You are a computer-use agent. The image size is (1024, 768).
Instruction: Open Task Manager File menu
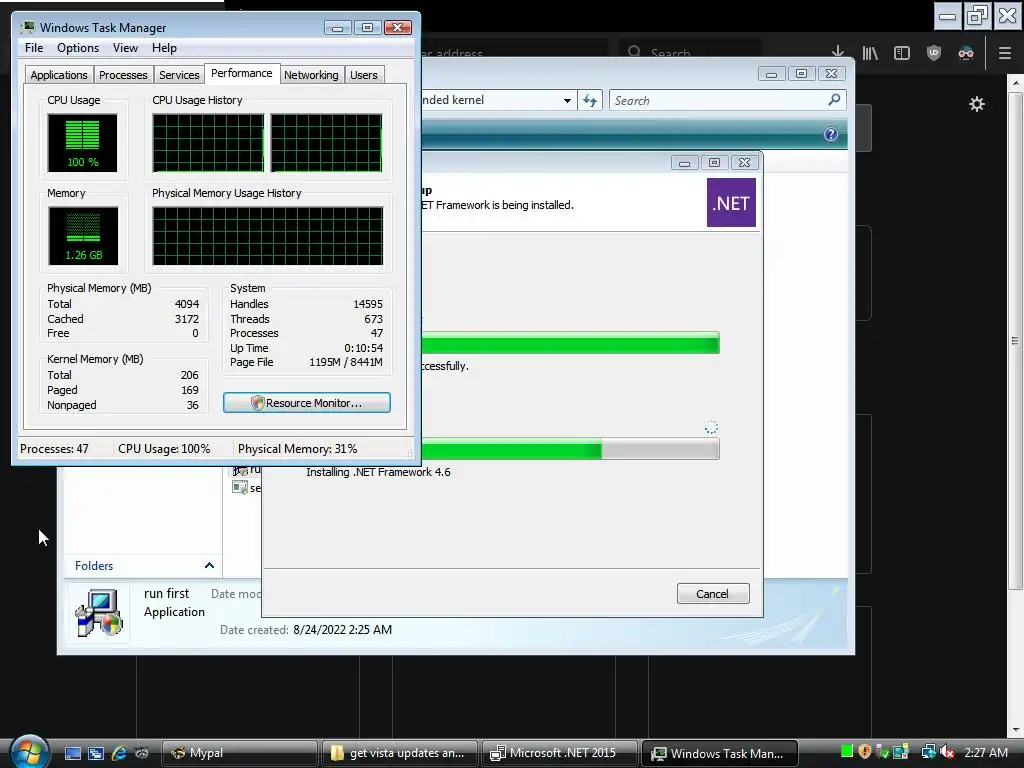click(34, 48)
